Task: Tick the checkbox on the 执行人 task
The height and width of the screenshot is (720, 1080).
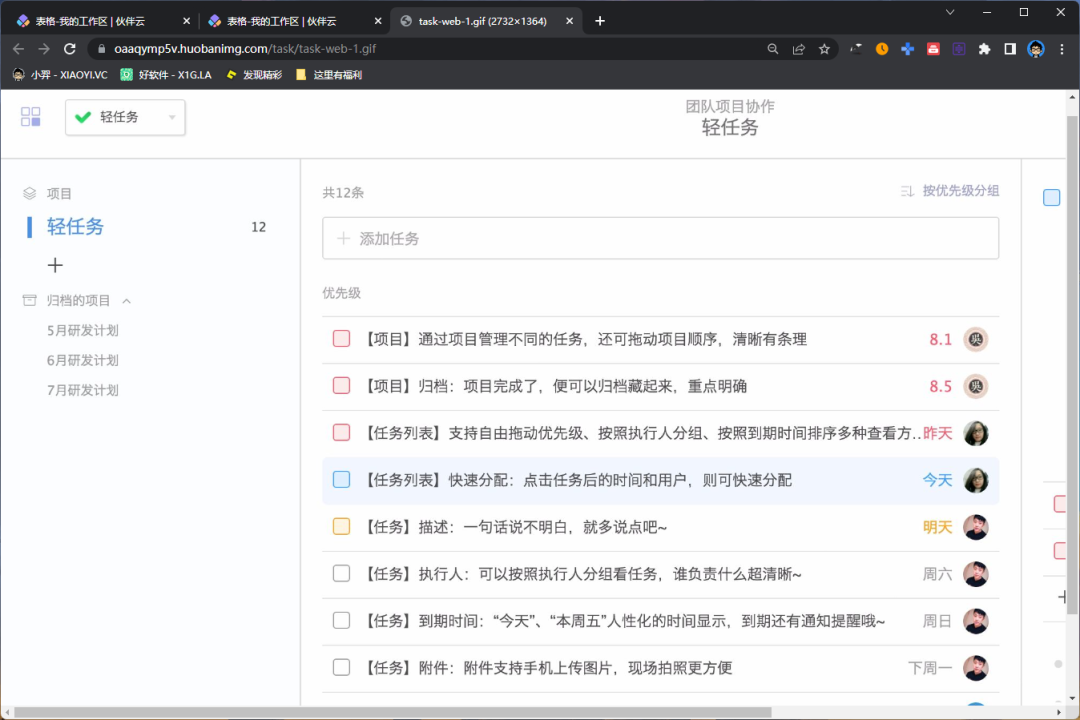Action: (x=341, y=574)
